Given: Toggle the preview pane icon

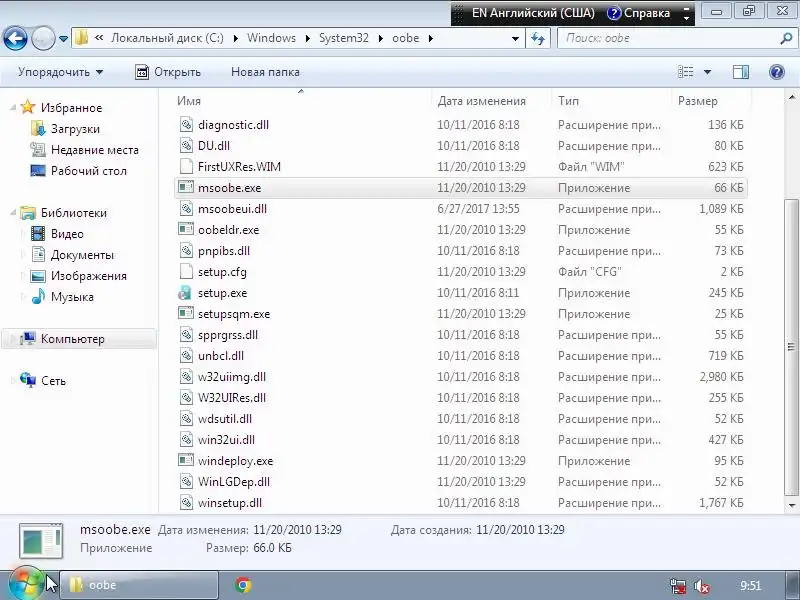Looking at the screenshot, I should [741, 72].
